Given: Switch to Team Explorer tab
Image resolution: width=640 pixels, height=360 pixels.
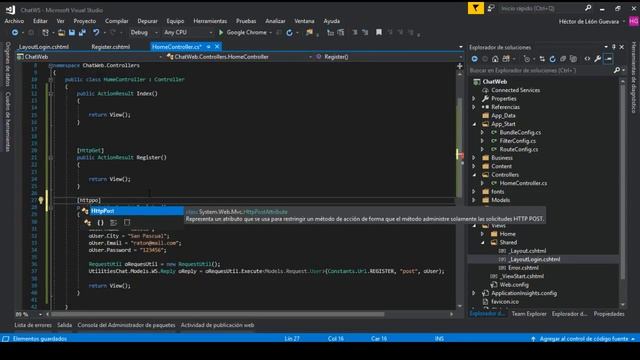Looking at the screenshot, I should (529, 314).
